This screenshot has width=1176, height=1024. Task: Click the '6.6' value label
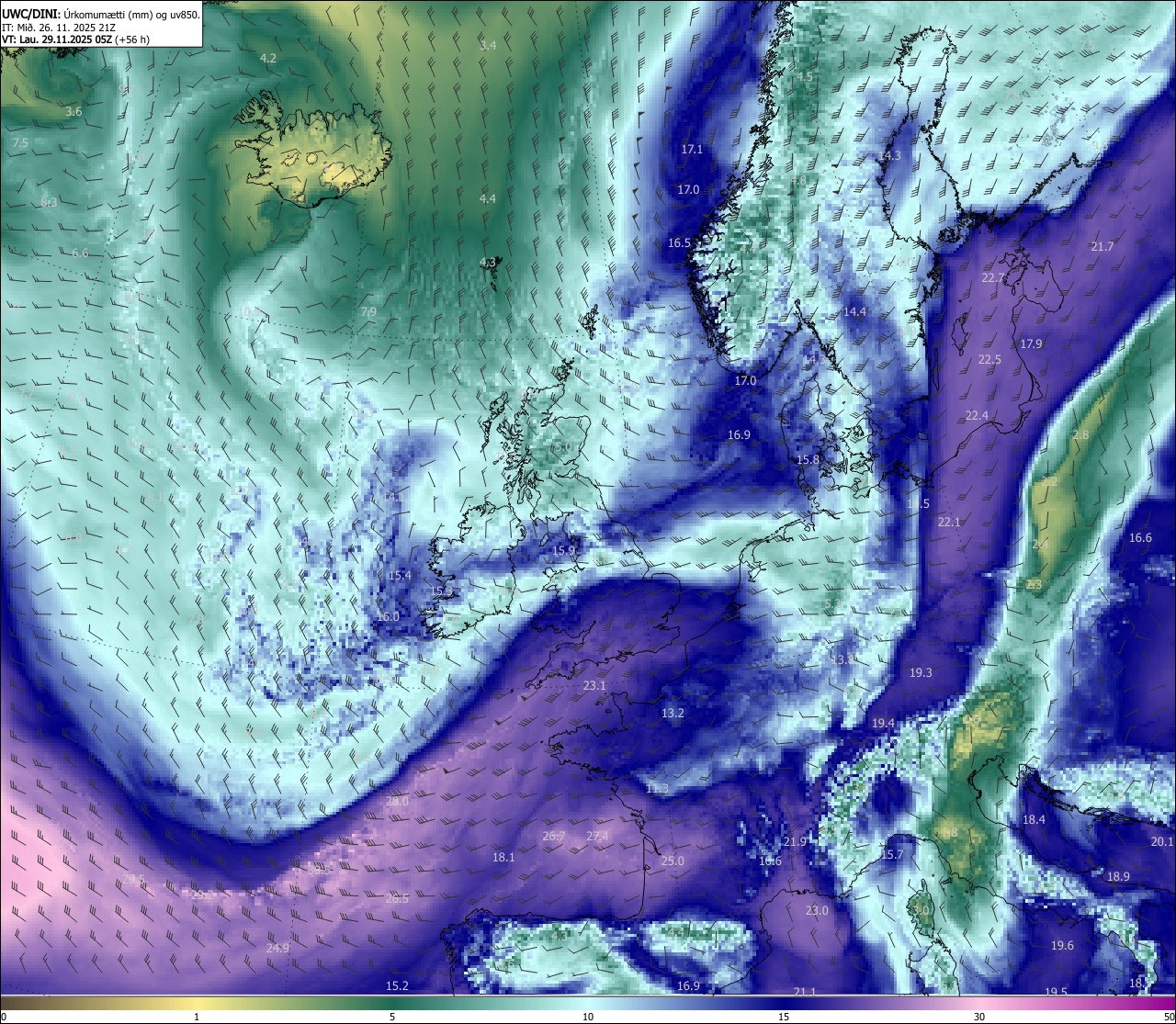tap(80, 253)
